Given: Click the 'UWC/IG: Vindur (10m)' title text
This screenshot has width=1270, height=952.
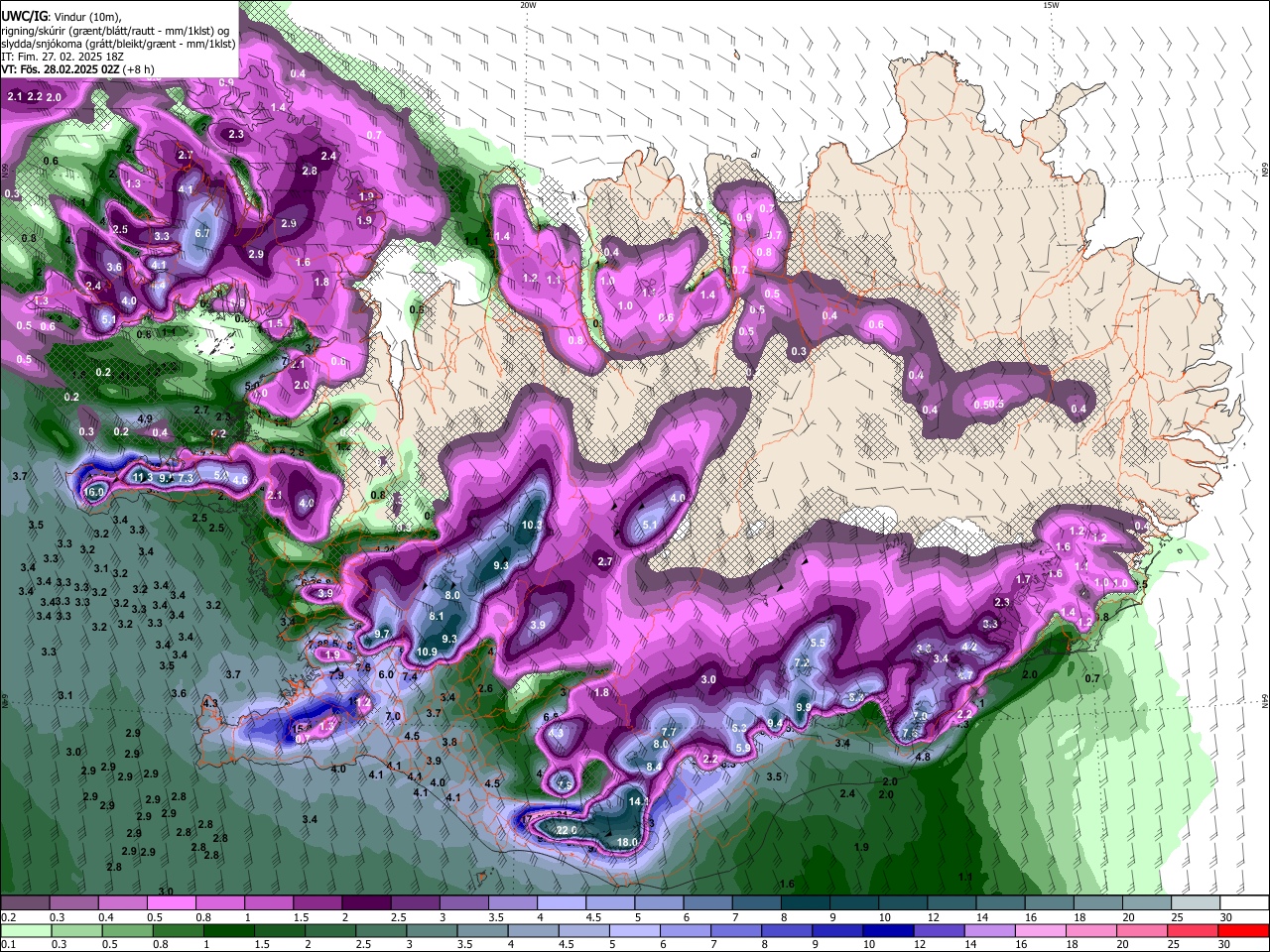Looking at the screenshot, I should tap(63, 17).
